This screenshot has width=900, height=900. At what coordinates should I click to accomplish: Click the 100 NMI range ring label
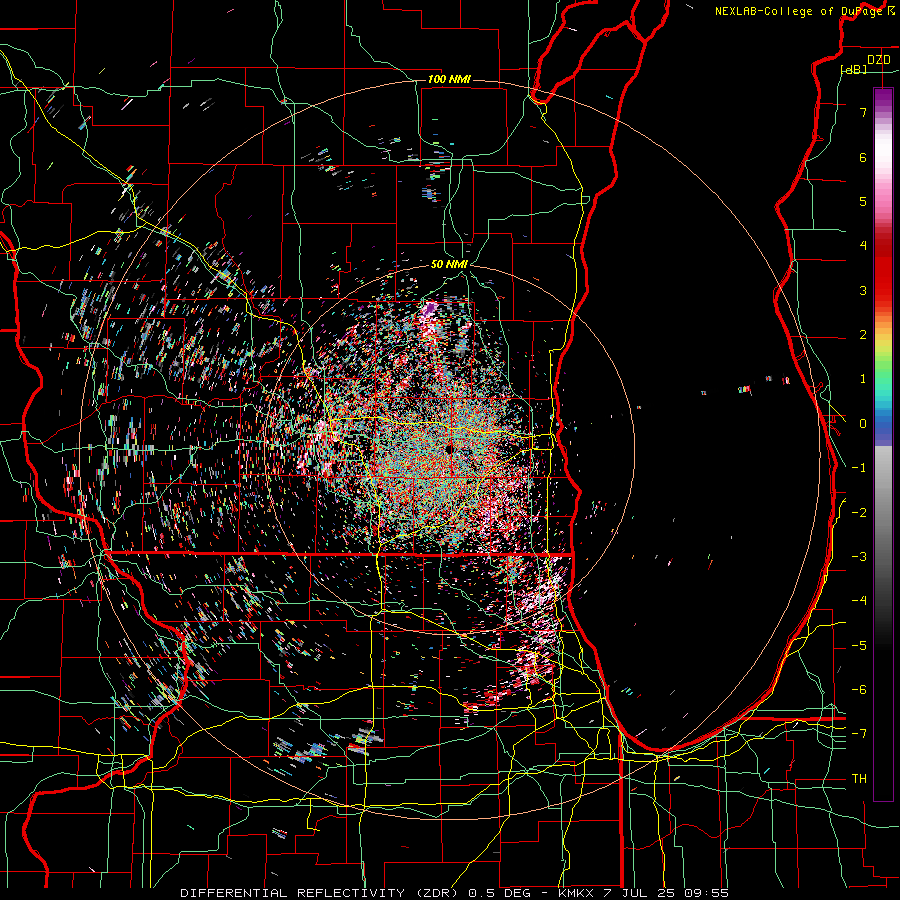449,79
